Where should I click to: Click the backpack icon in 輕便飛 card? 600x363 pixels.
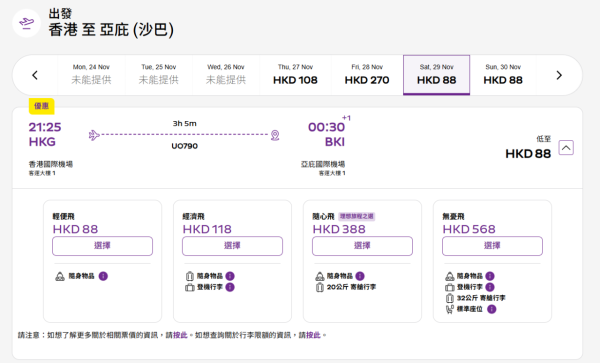click(60, 276)
